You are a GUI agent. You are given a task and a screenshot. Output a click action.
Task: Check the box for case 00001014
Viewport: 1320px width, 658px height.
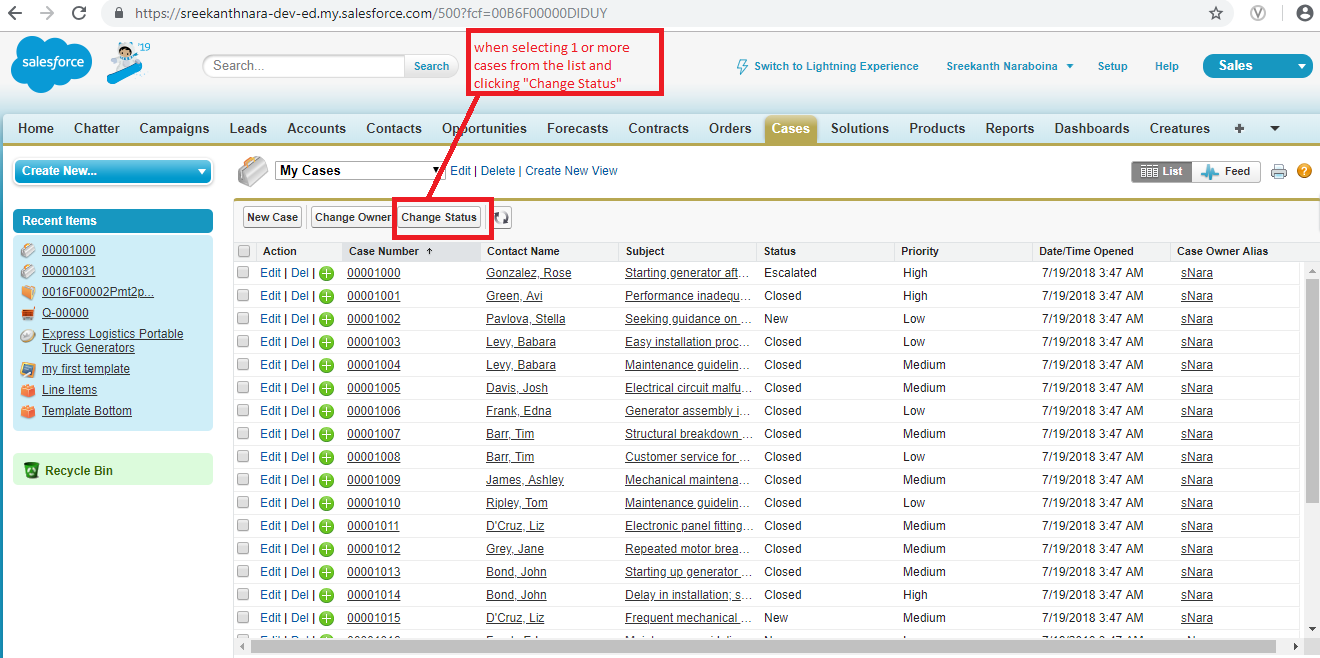point(244,595)
